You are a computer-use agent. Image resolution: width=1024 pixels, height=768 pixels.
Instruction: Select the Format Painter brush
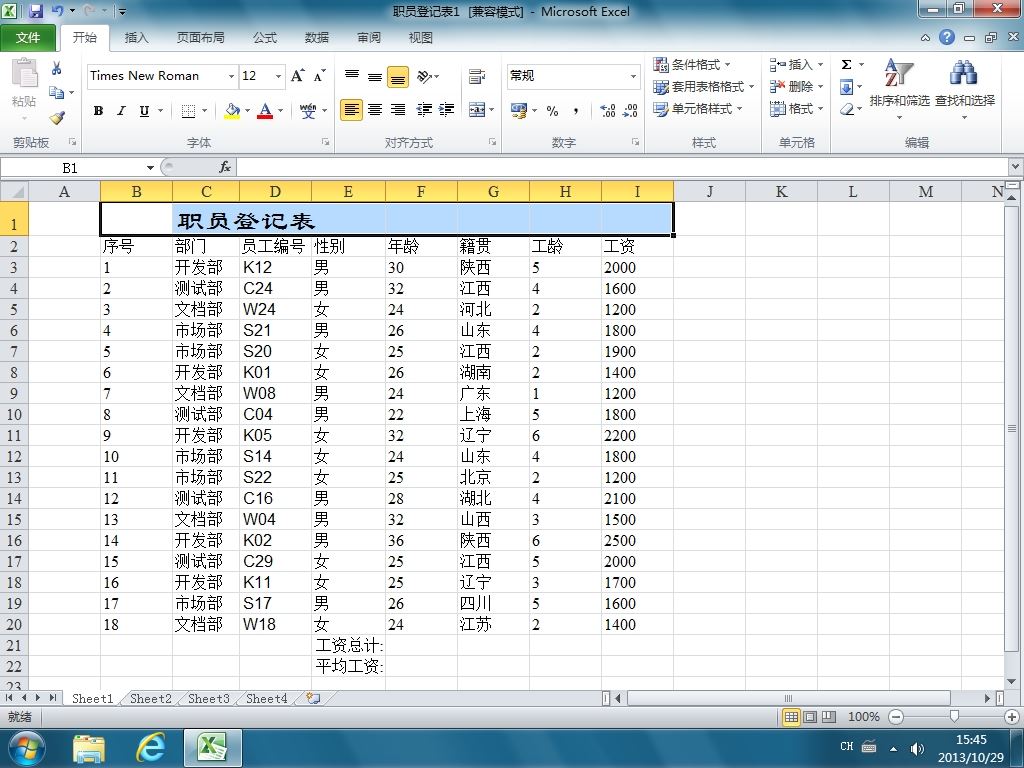coord(57,118)
